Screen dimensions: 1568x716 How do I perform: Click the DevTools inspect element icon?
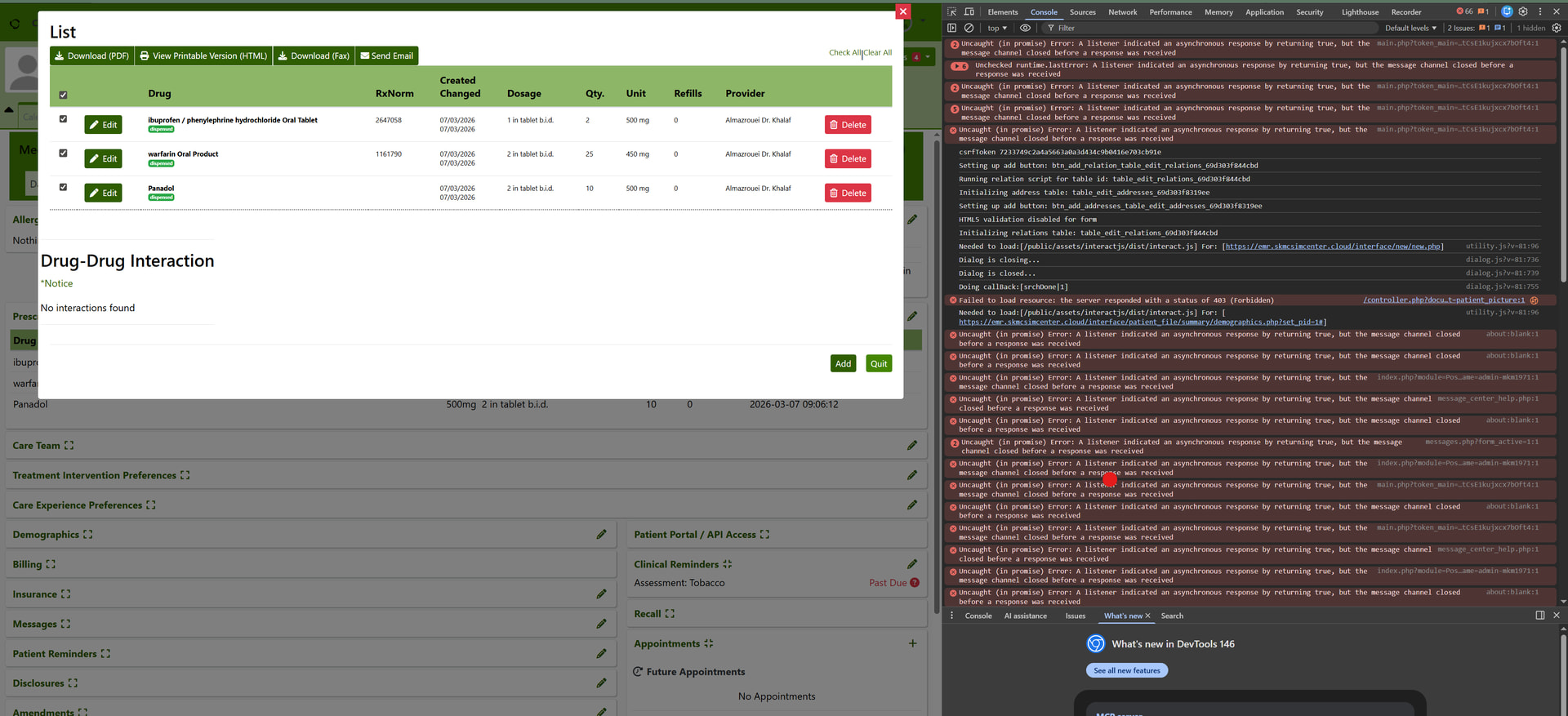(952, 12)
